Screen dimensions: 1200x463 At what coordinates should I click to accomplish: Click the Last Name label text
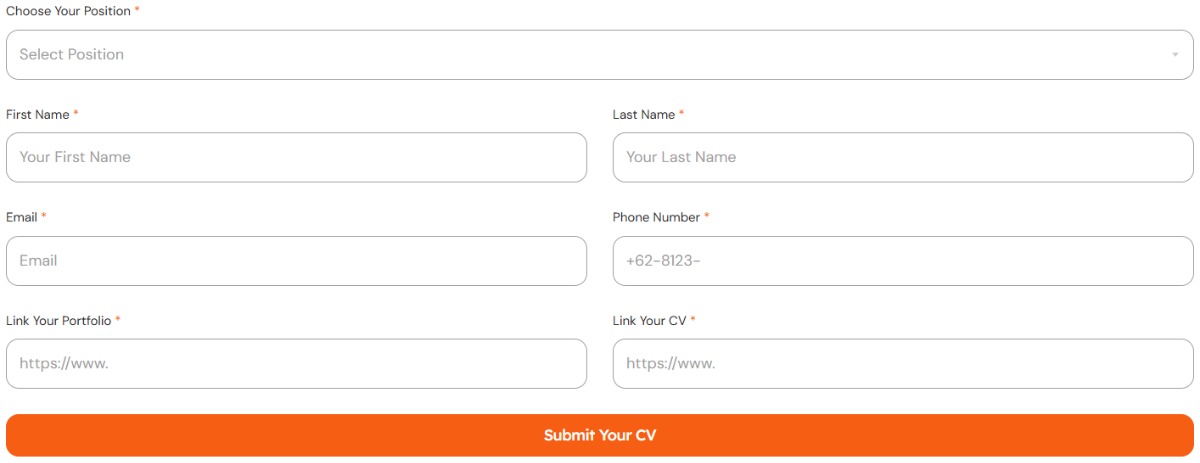(x=644, y=115)
